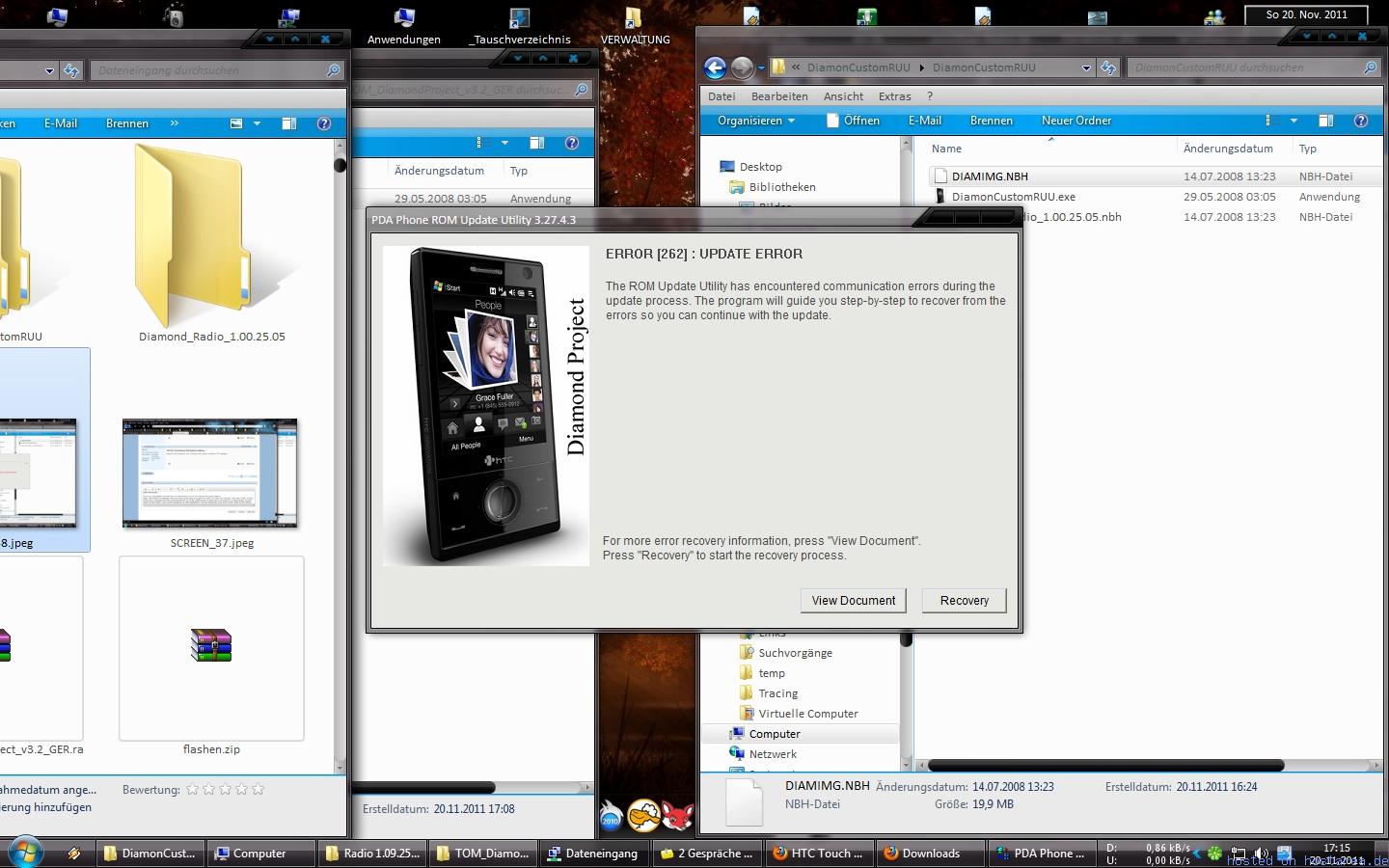The image size is (1389, 868).
Task: Select the DIAMIMG.NBH file
Action: (x=990, y=176)
